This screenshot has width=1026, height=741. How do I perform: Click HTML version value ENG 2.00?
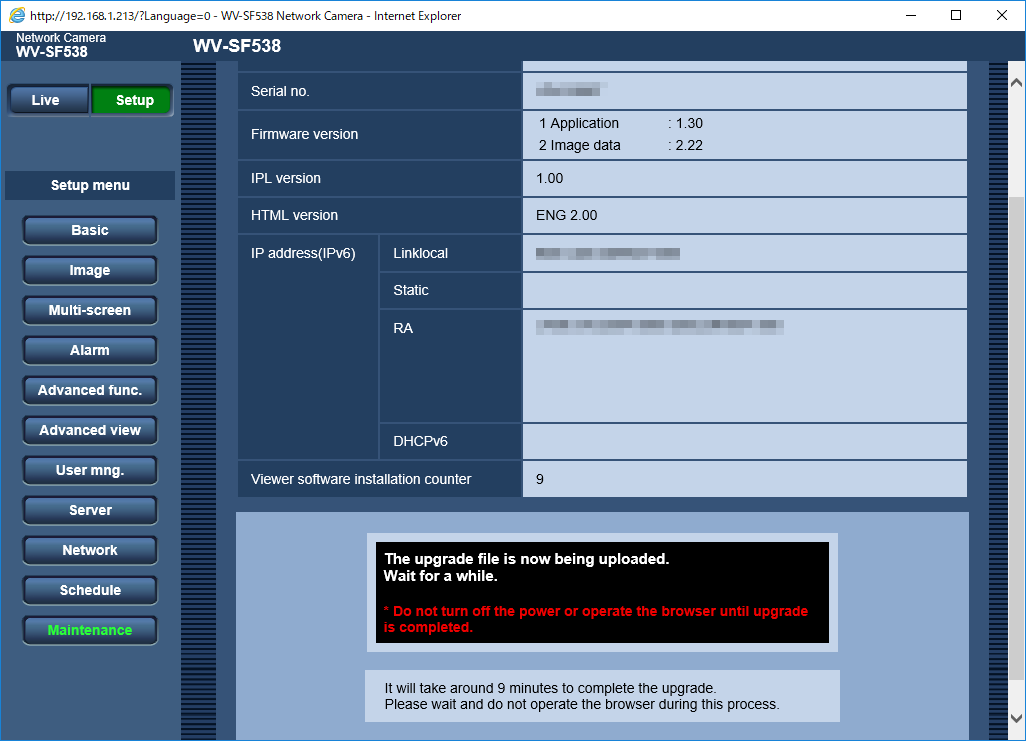(567, 215)
